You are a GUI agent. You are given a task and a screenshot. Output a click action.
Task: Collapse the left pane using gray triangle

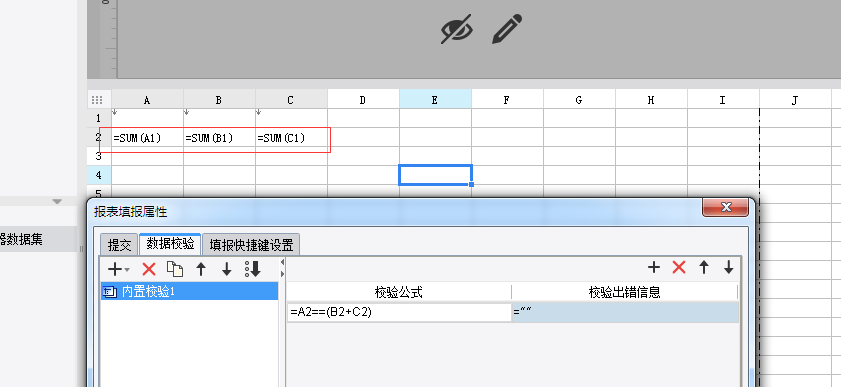57,202
